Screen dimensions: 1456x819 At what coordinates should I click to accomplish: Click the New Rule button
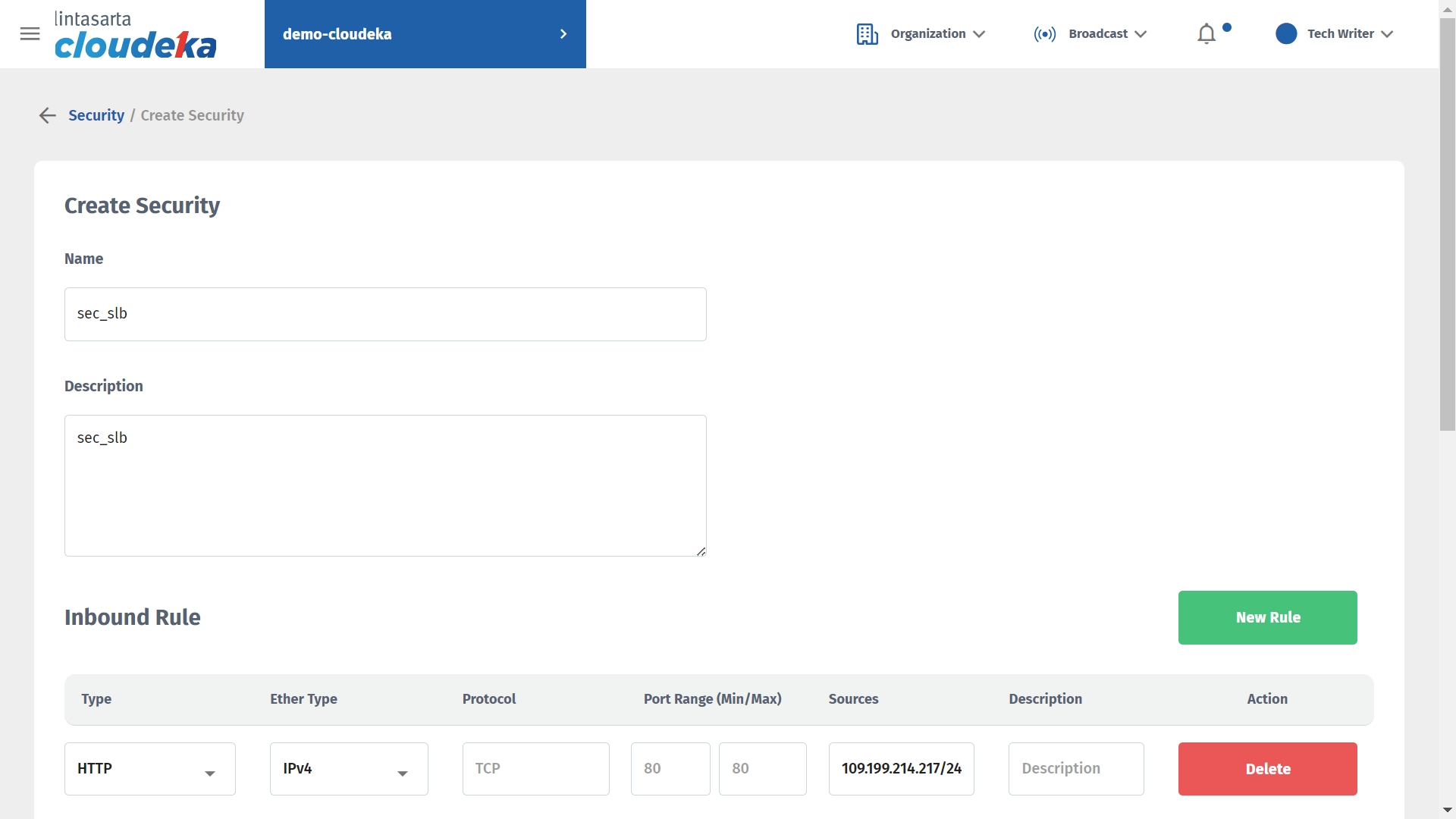[x=1267, y=617]
